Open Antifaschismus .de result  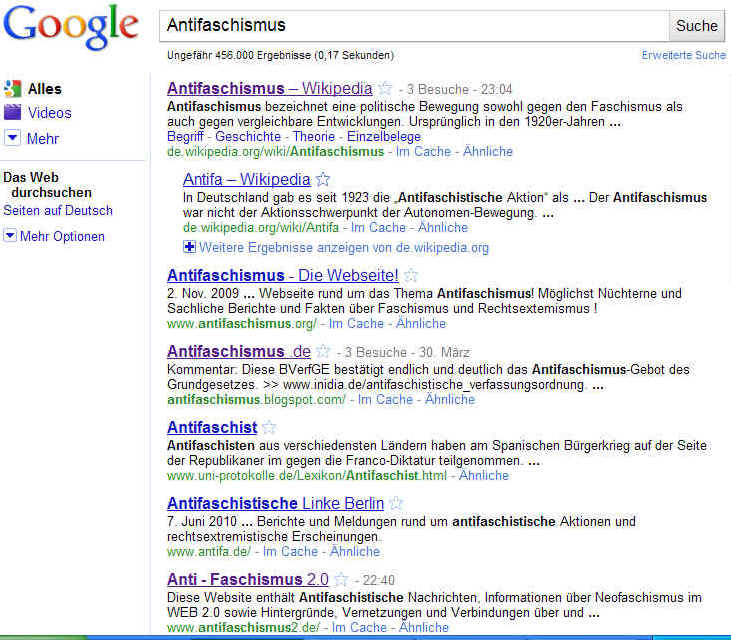[239, 351]
